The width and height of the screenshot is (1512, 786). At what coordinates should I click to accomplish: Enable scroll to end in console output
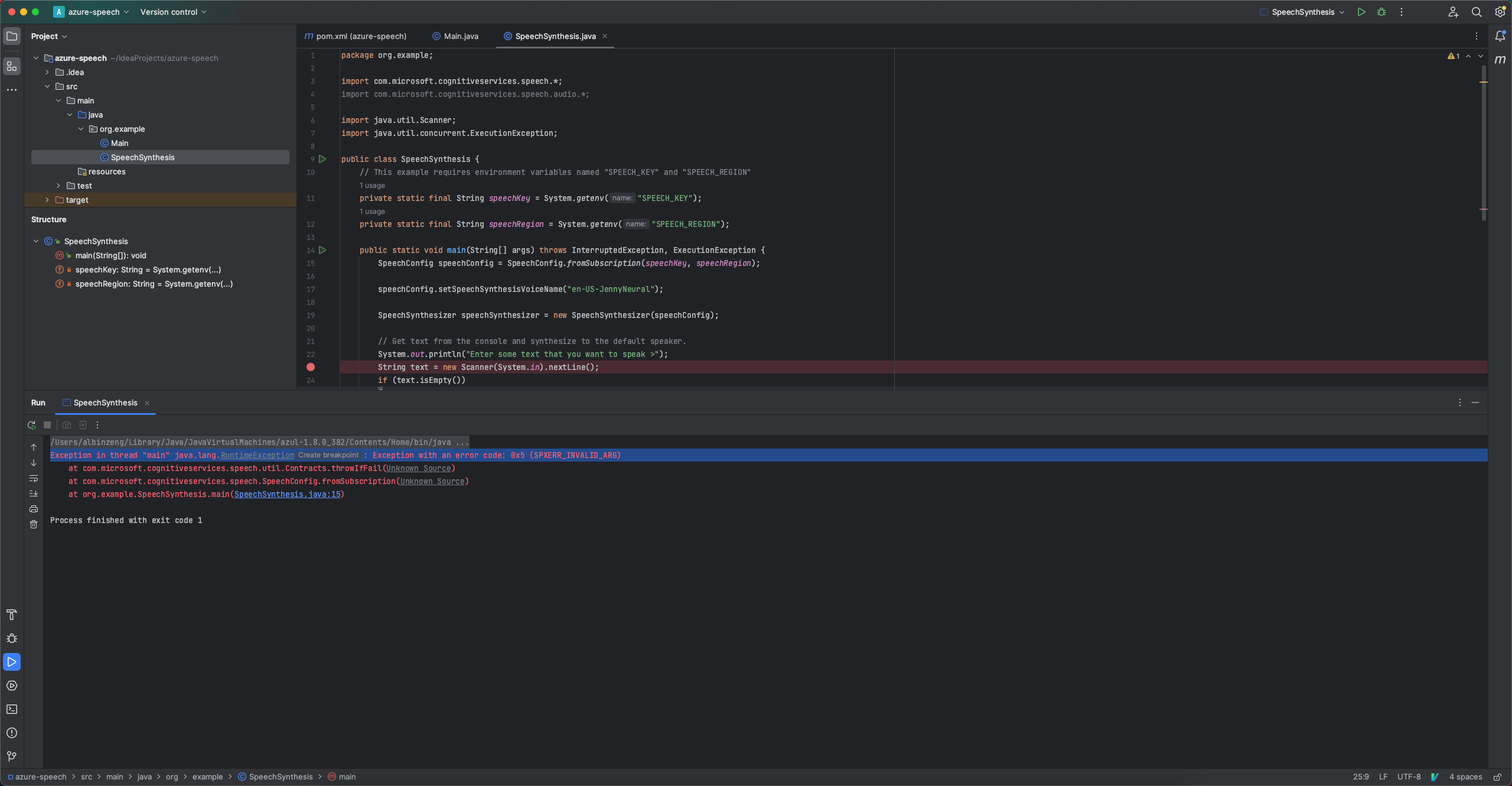[x=34, y=493]
